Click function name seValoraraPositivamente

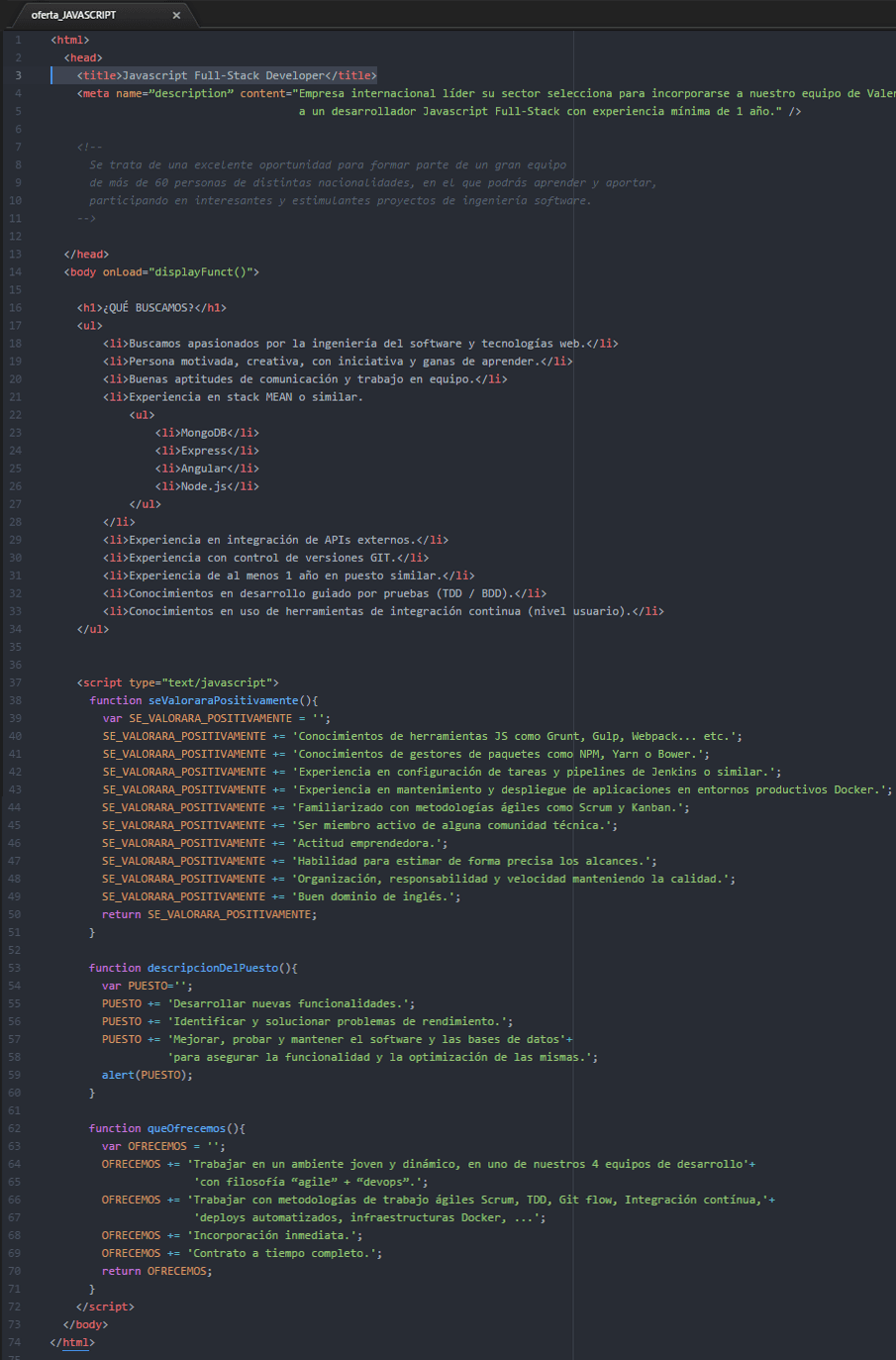point(224,700)
